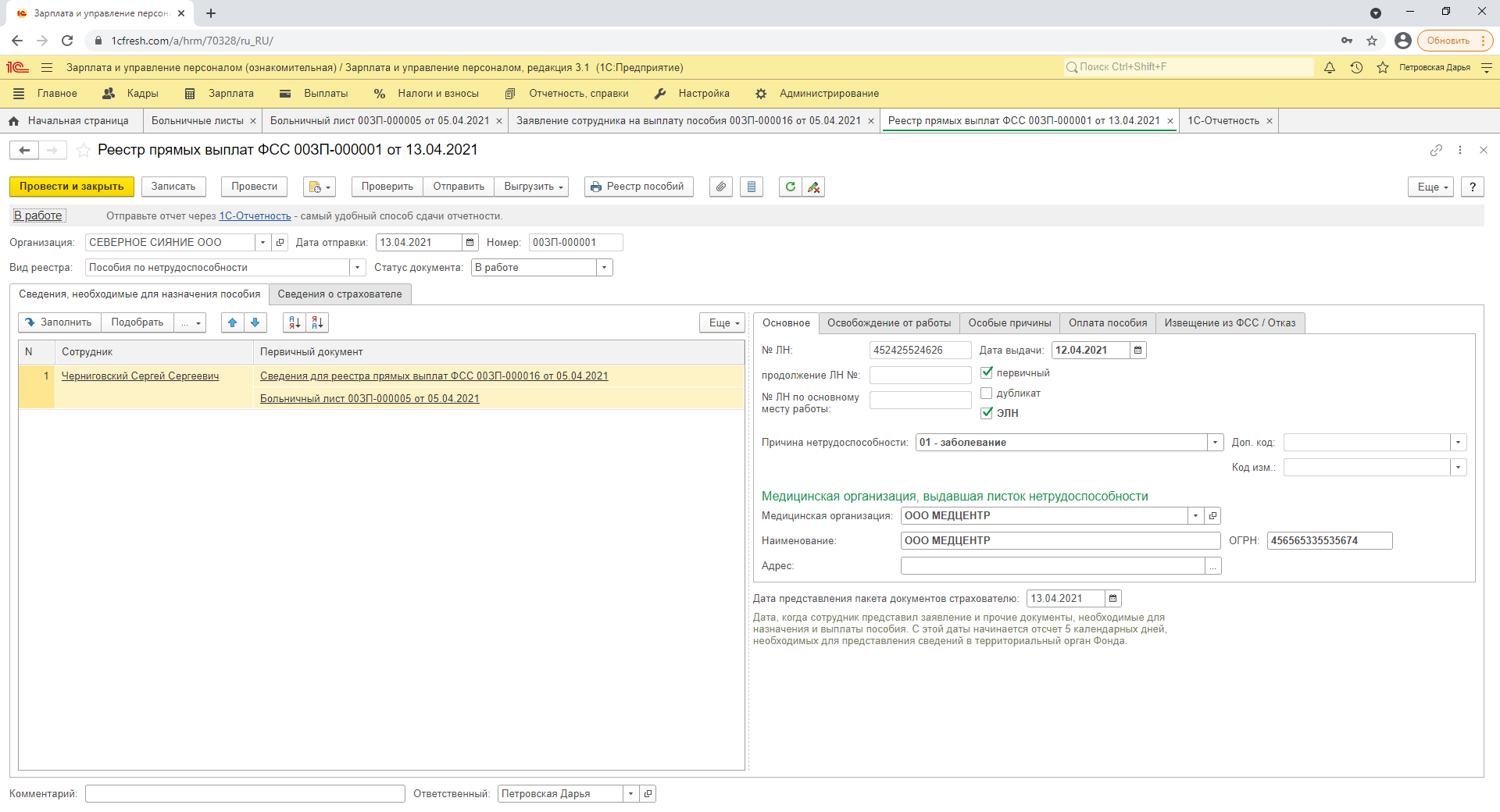Screen dimensions: 1500x812
Task: Sort list ascending icon
Action: click(x=295, y=322)
